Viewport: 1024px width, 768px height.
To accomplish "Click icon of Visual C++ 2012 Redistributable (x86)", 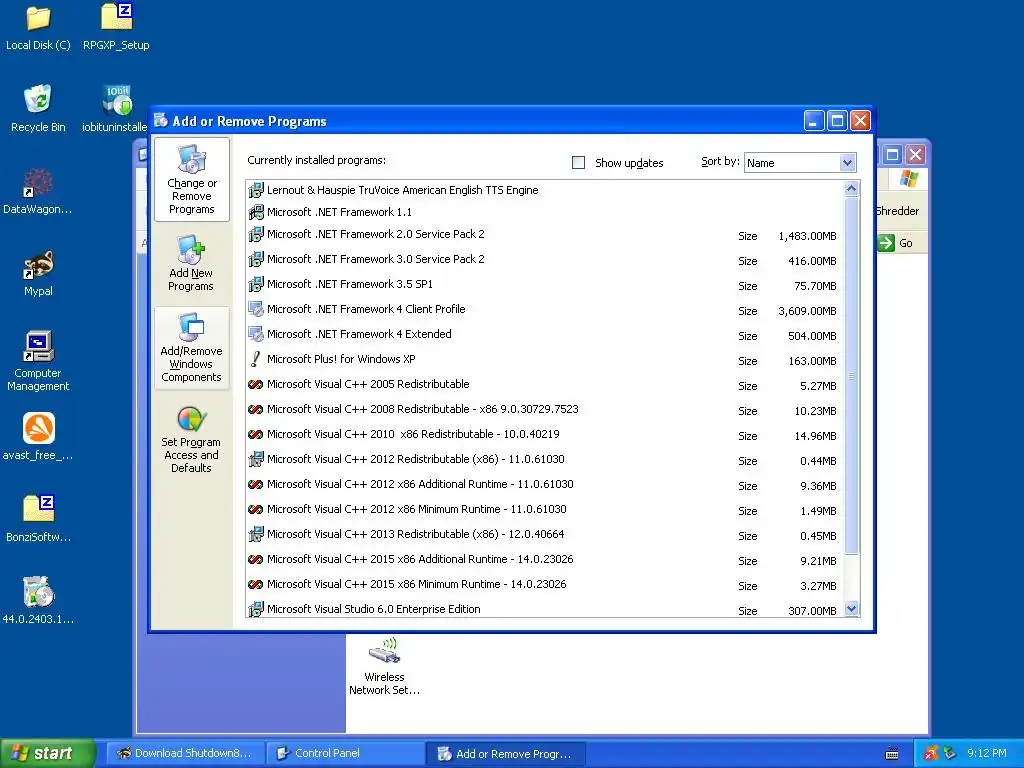I will tap(256, 459).
